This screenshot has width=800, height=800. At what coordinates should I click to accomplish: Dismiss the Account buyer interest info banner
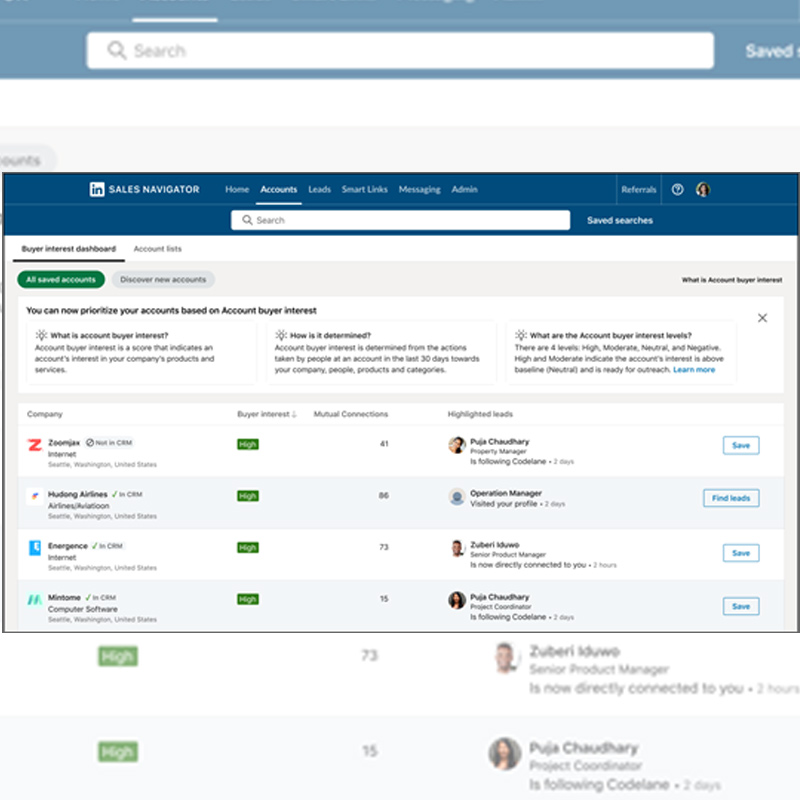click(762, 317)
